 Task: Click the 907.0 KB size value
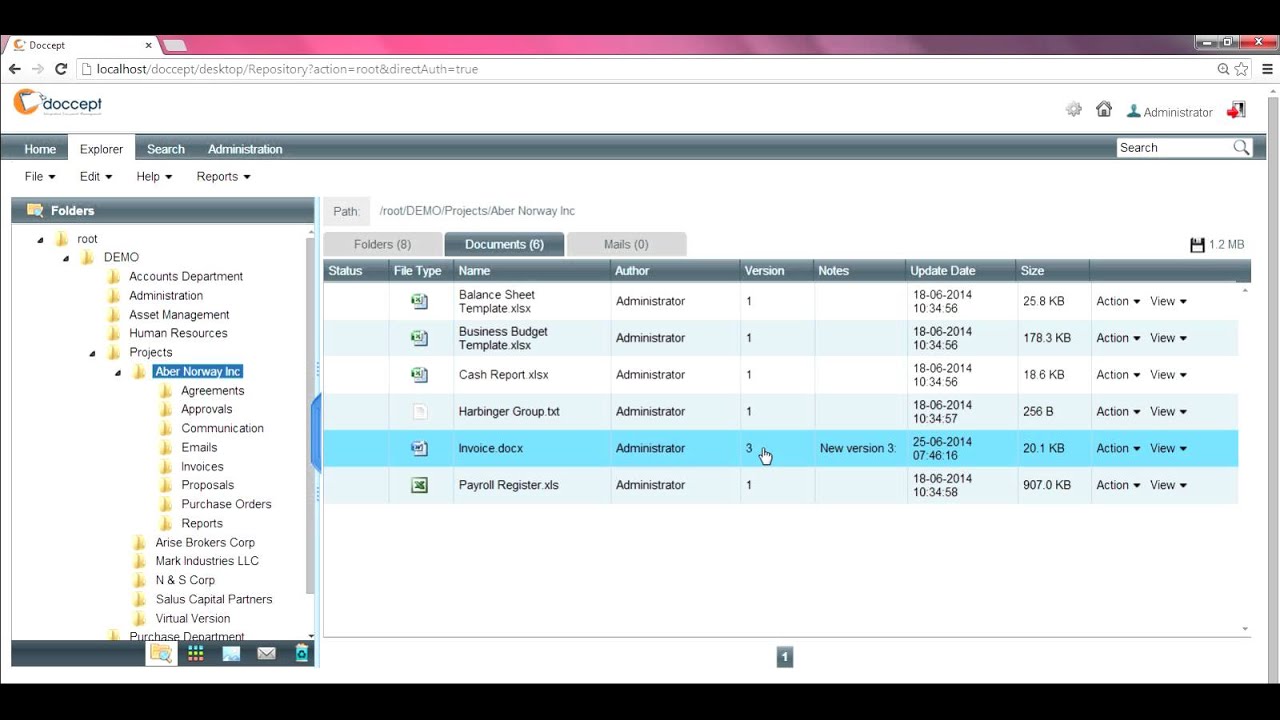click(1047, 485)
